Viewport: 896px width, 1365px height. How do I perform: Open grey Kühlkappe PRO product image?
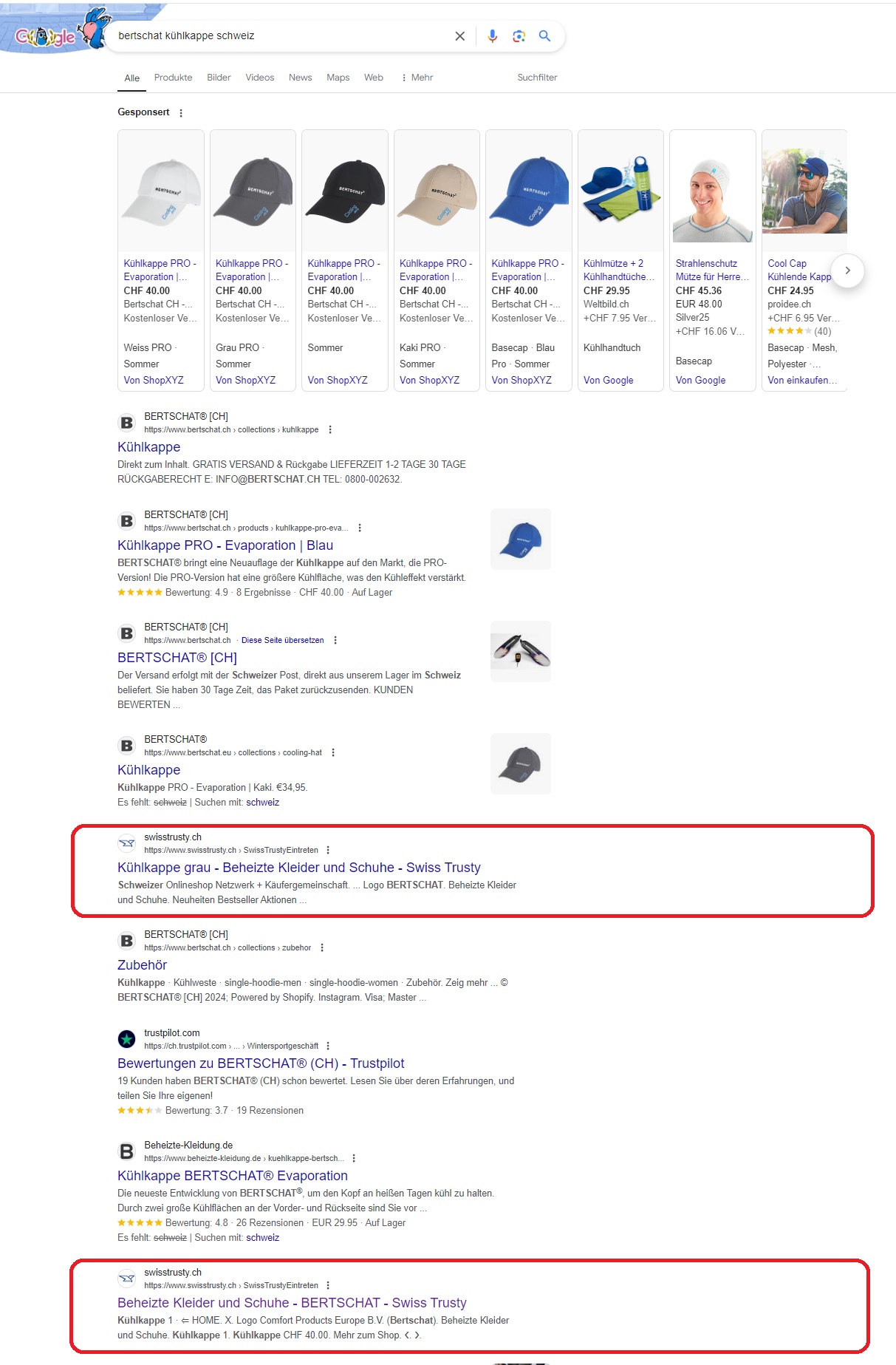(253, 191)
